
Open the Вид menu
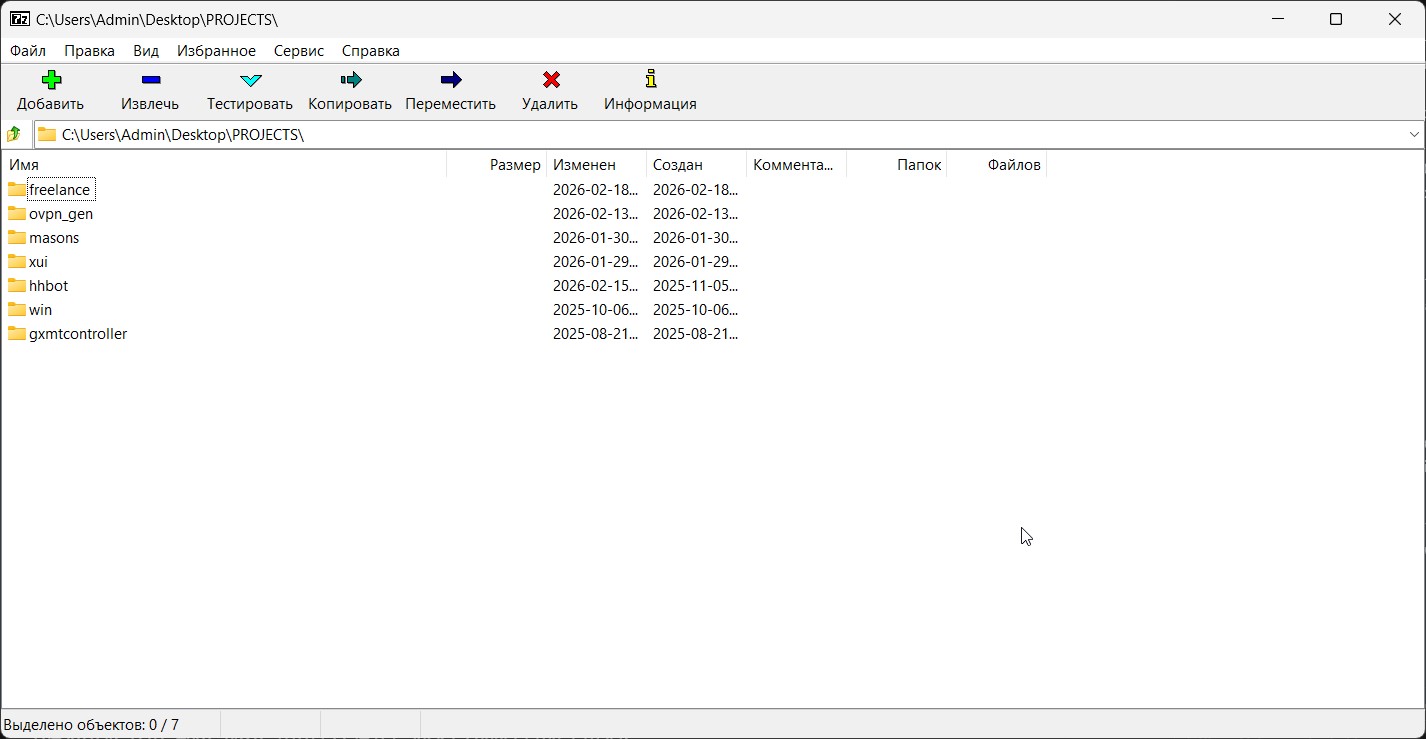click(x=145, y=50)
